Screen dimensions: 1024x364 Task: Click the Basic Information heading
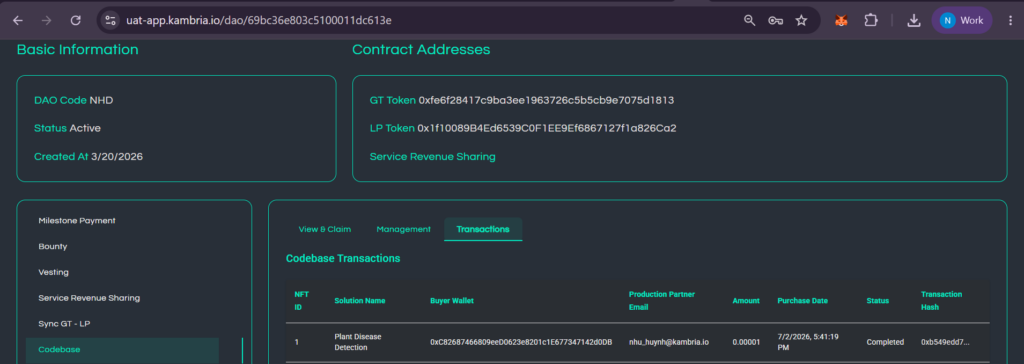(x=77, y=50)
